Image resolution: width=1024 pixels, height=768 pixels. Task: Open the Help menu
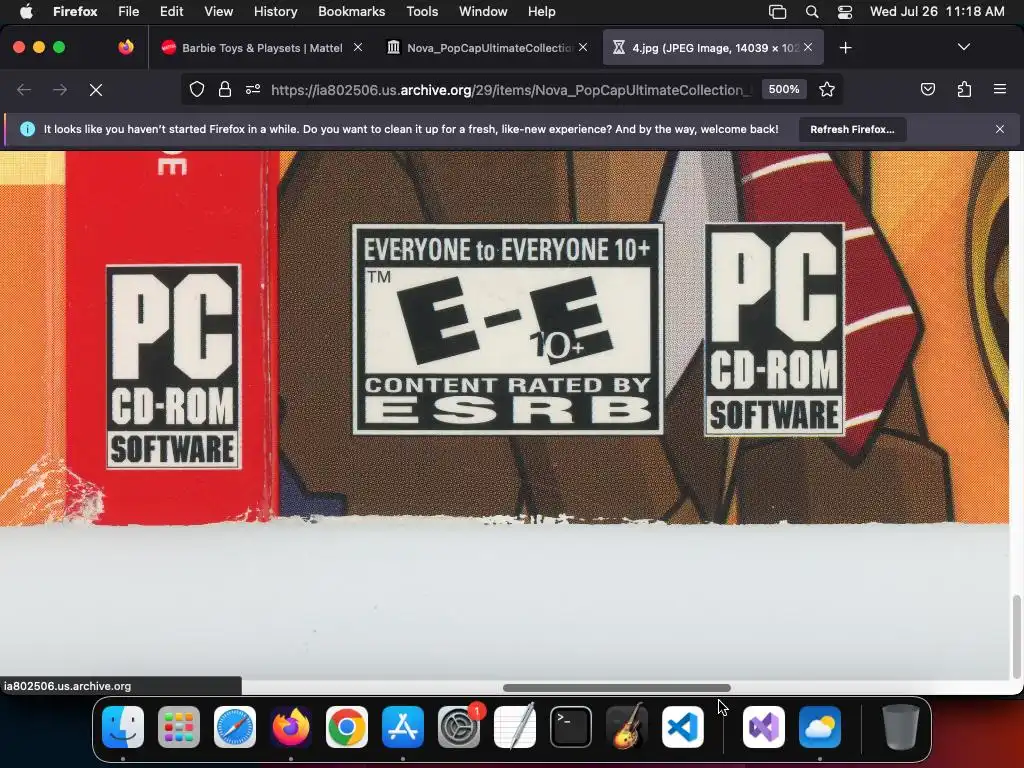point(541,11)
